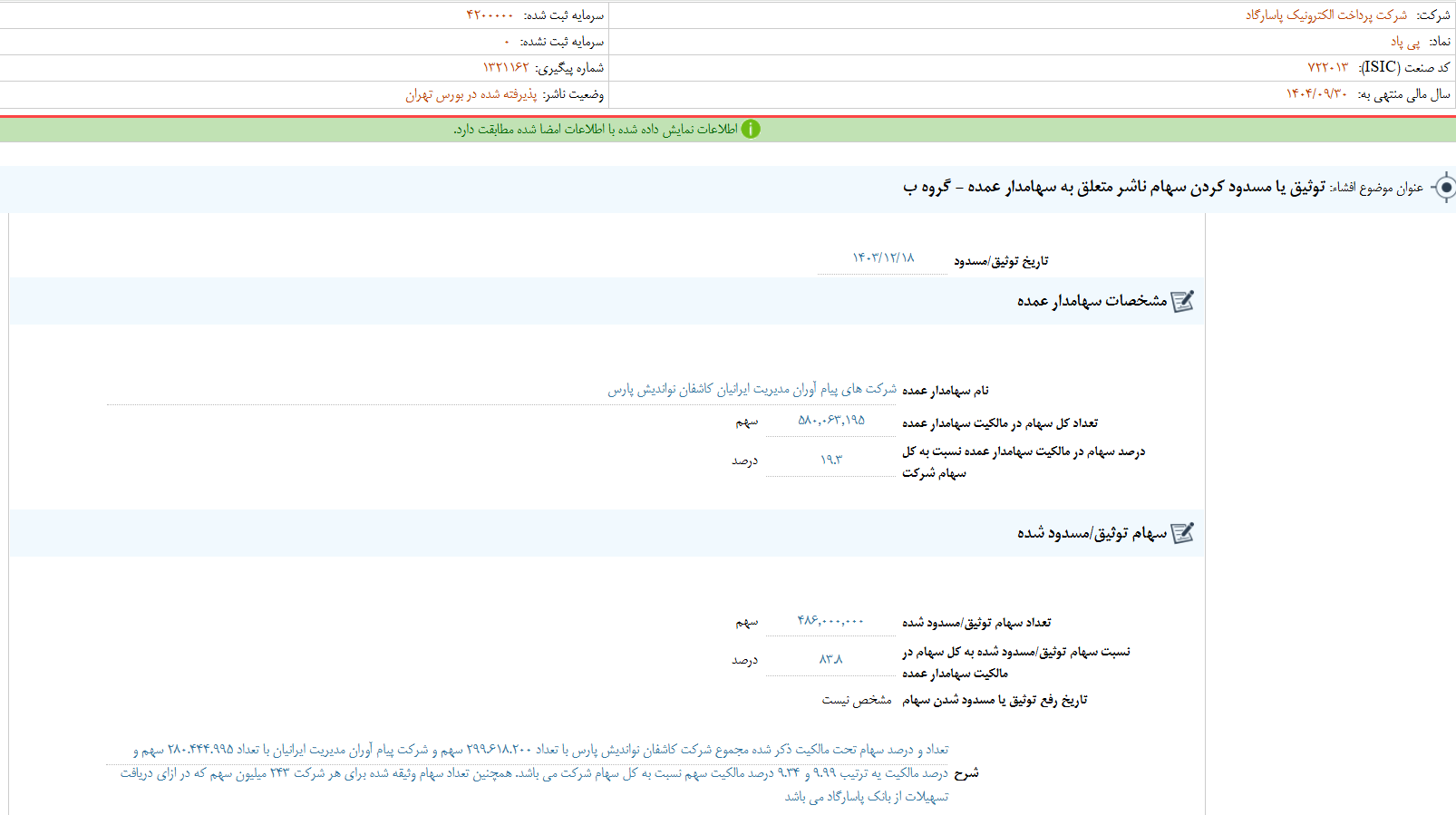The width and height of the screenshot is (1456, 815).
Task: Click section header سهام توثیق/مسدود شده
Action: point(1092,533)
